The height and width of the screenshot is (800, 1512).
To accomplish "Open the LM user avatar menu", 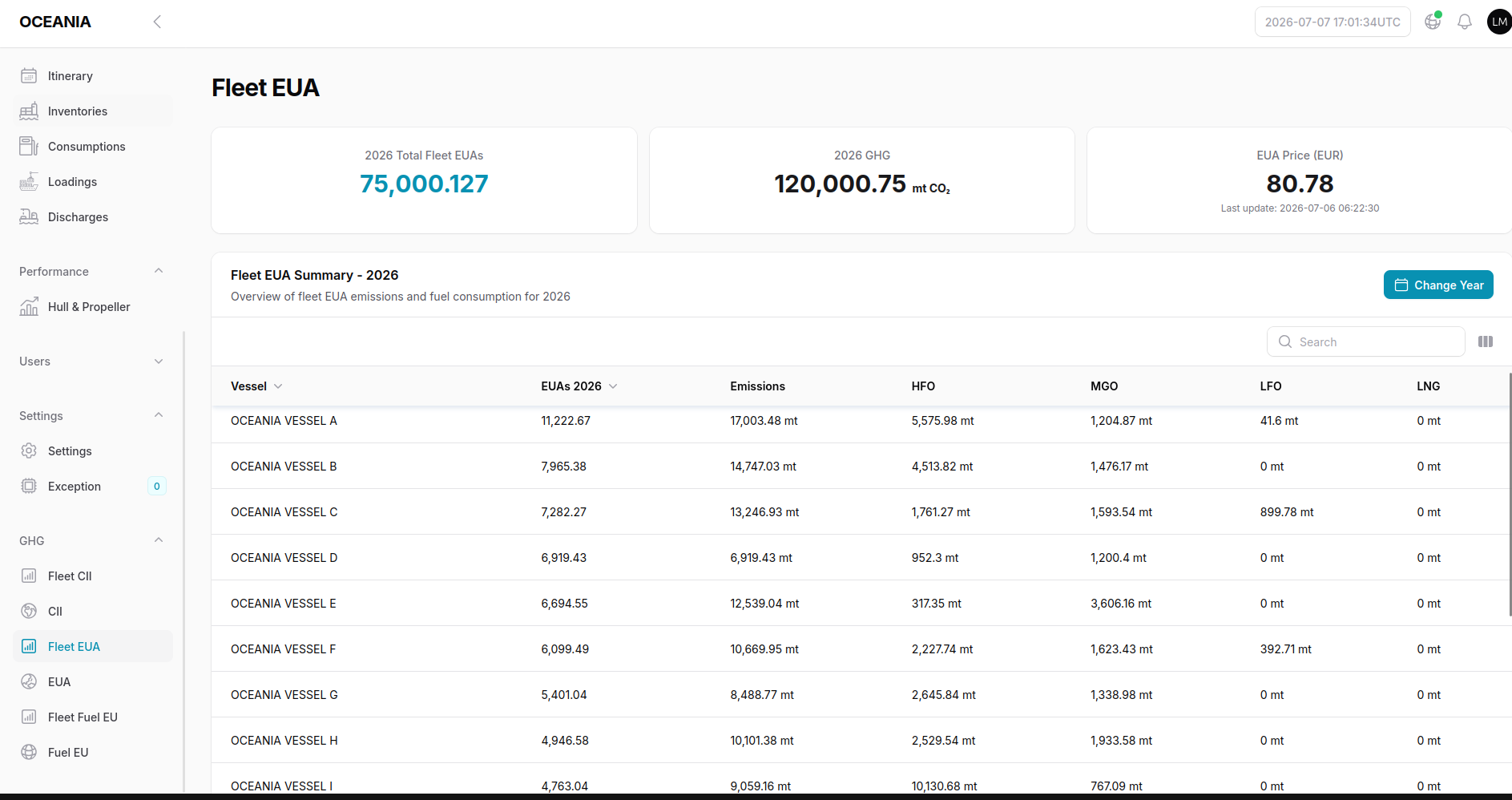I will pyautogui.click(x=1499, y=22).
